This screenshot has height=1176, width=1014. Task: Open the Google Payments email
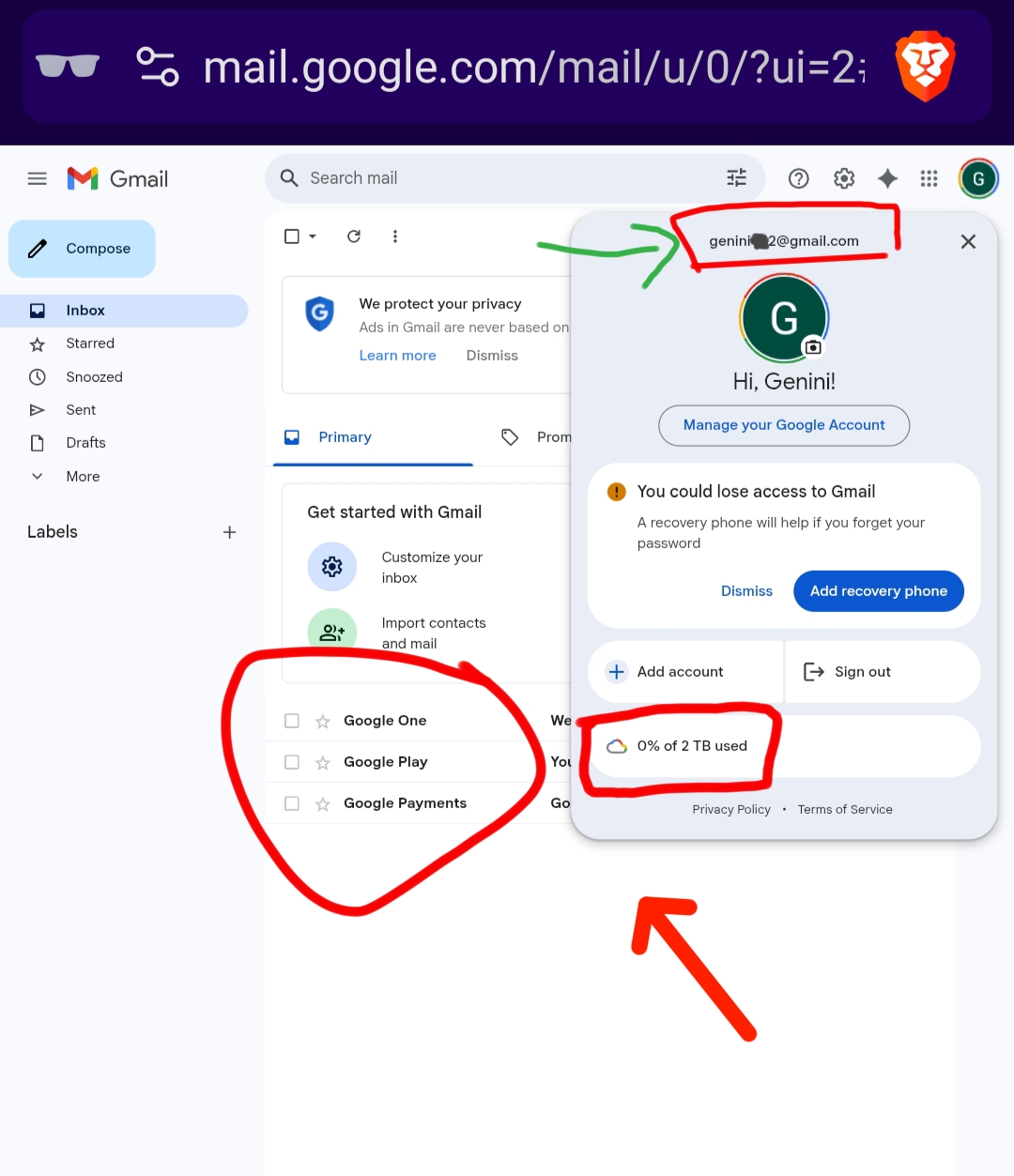pos(418,803)
